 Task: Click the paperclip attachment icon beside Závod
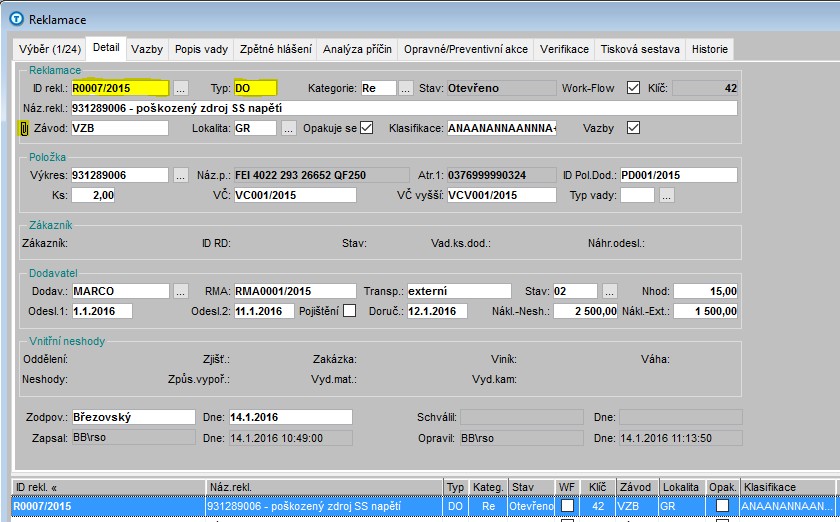(24, 129)
